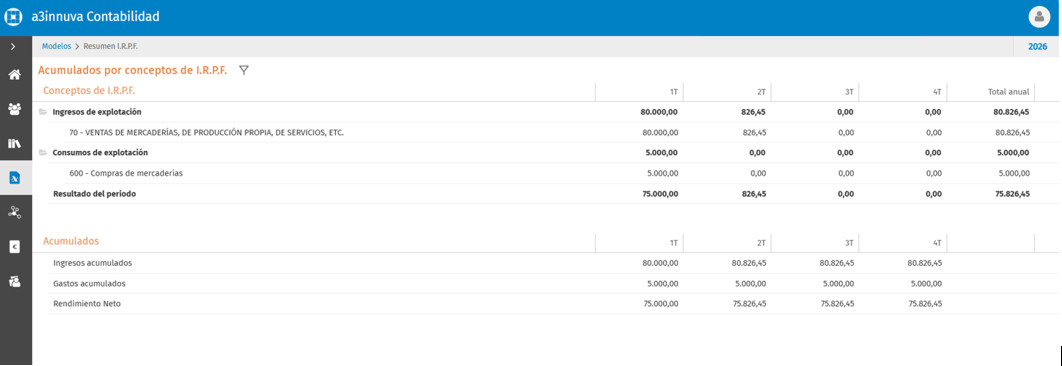The image size is (1062, 366).
Task: Select the highlighted document icon in sidebar
Action: (x=14, y=178)
